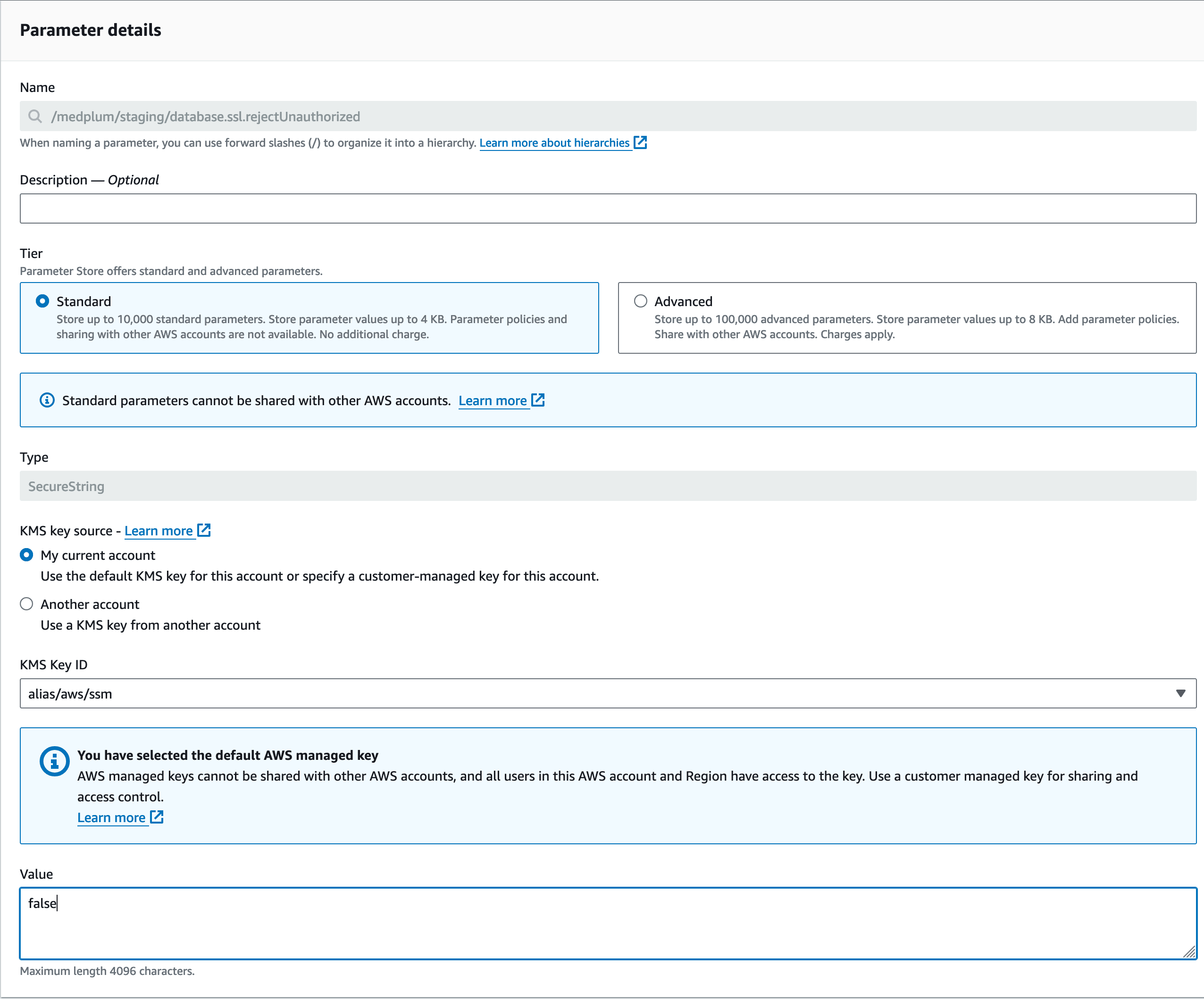Open Learn more link in managed key alert
The height and width of the screenshot is (999, 1204).
(x=111, y=817)
